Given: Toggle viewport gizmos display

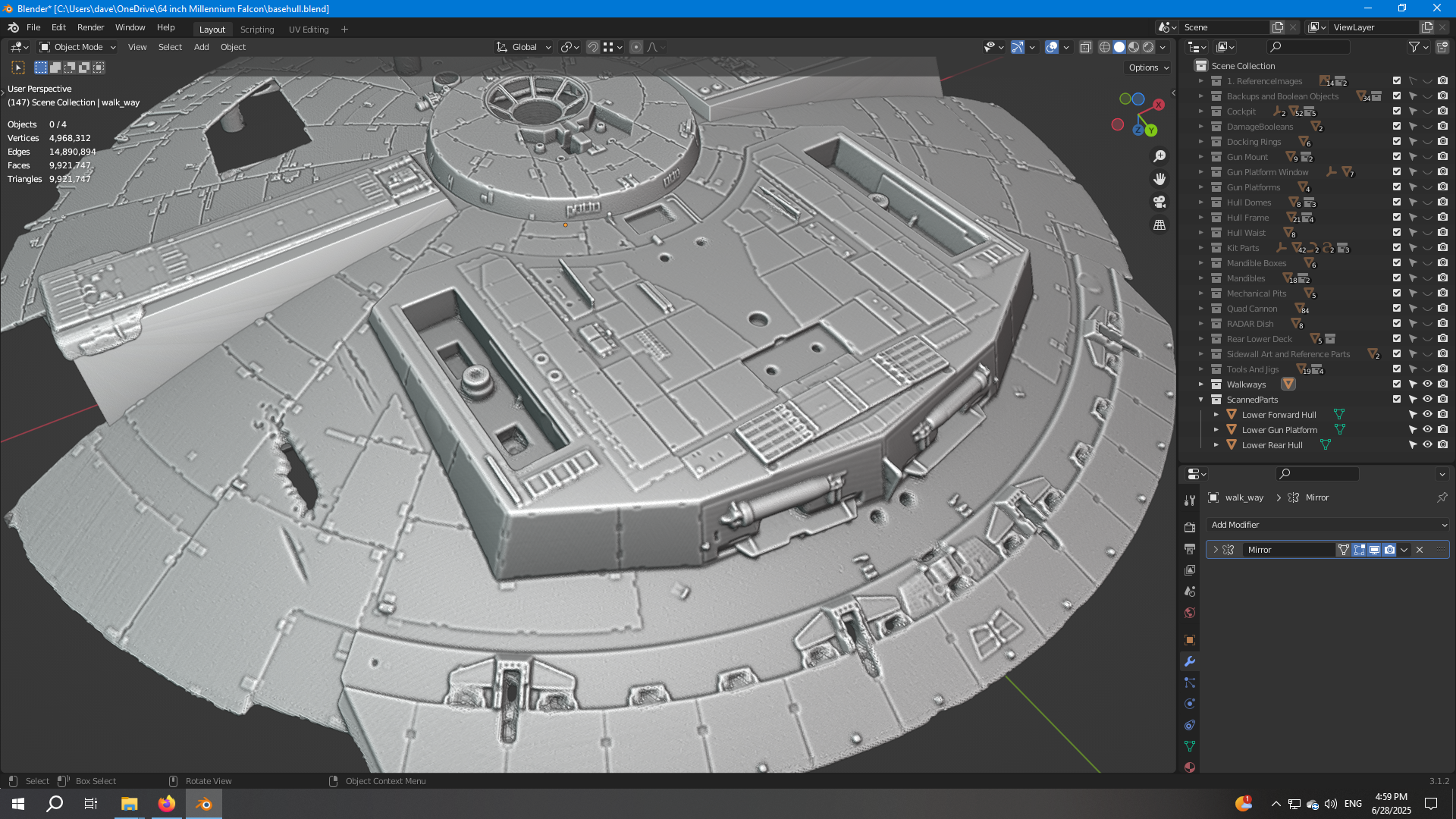Looking at the screenshot, I should click(1018, 47).
